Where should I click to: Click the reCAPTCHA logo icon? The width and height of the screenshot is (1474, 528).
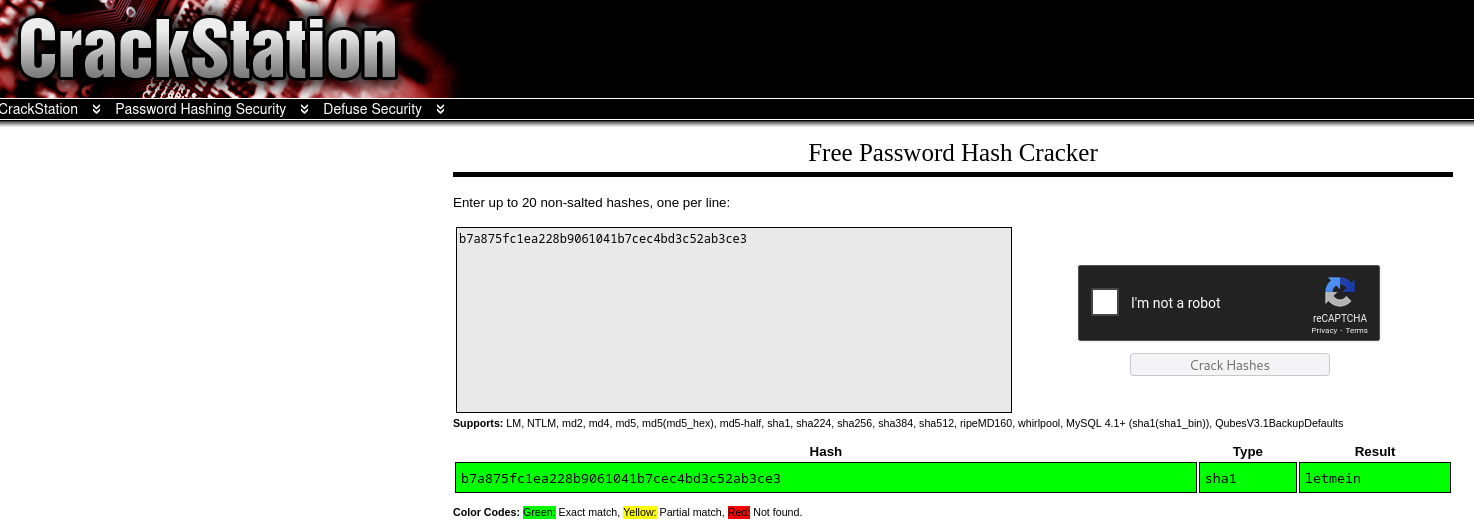(x=1339, y=293)
